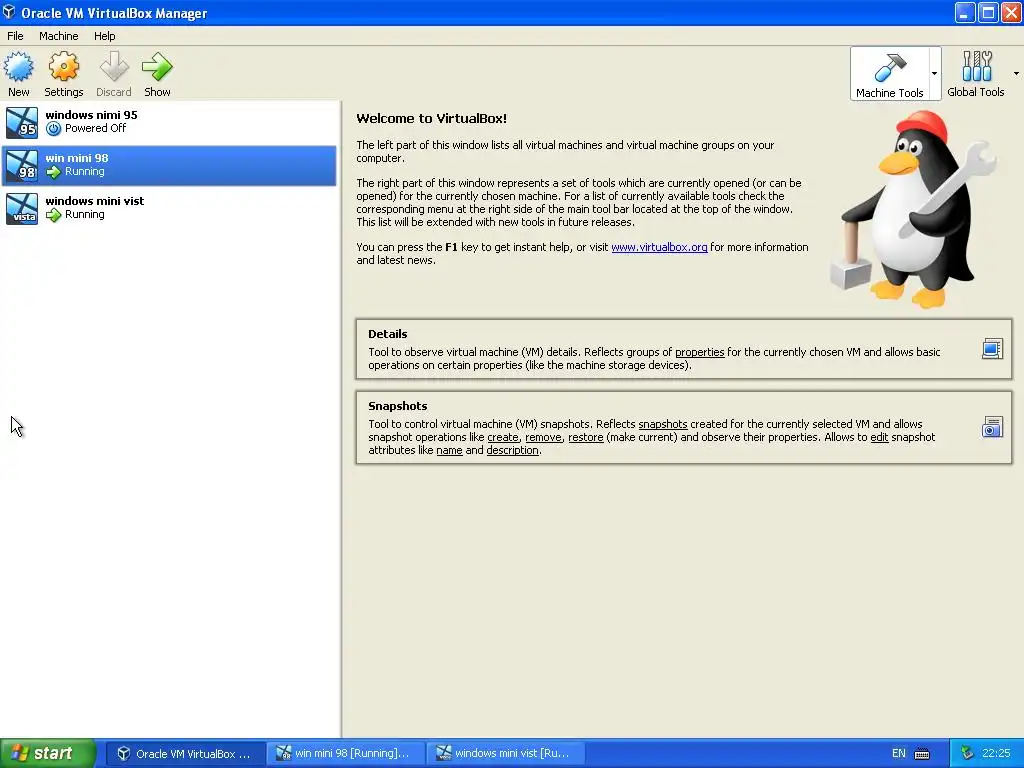Open the Machine menu

click(x=59, y=36)
